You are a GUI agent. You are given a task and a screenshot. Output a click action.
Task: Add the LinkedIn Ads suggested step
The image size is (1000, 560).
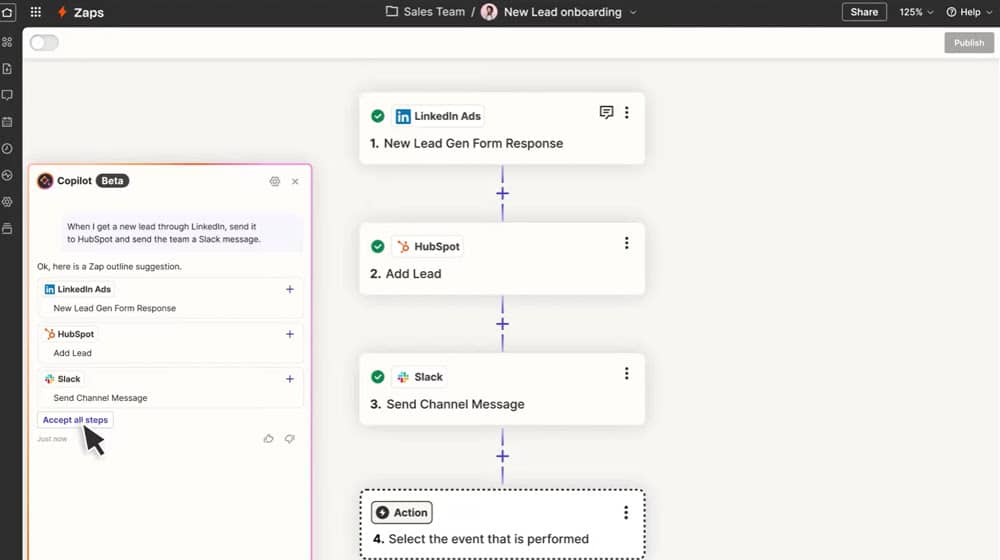(x=290, y=289)
